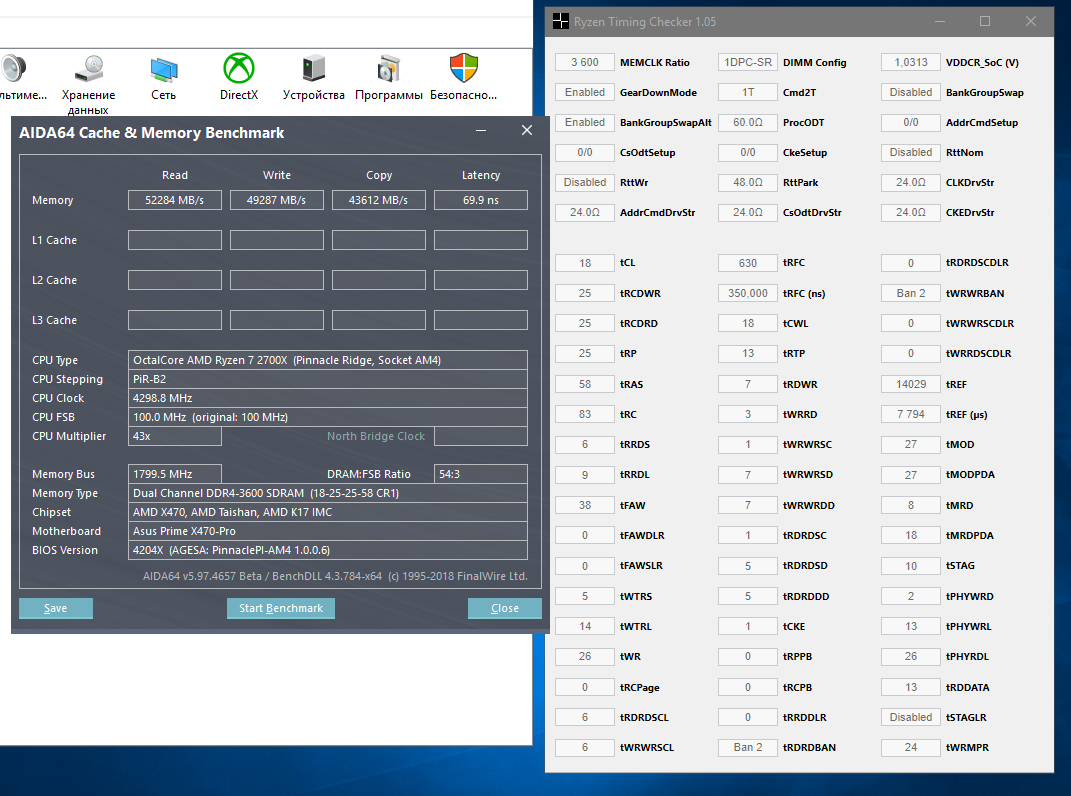
Task: Click BankGroupSwapAlt Enabled value
Action: click(585, 122)
